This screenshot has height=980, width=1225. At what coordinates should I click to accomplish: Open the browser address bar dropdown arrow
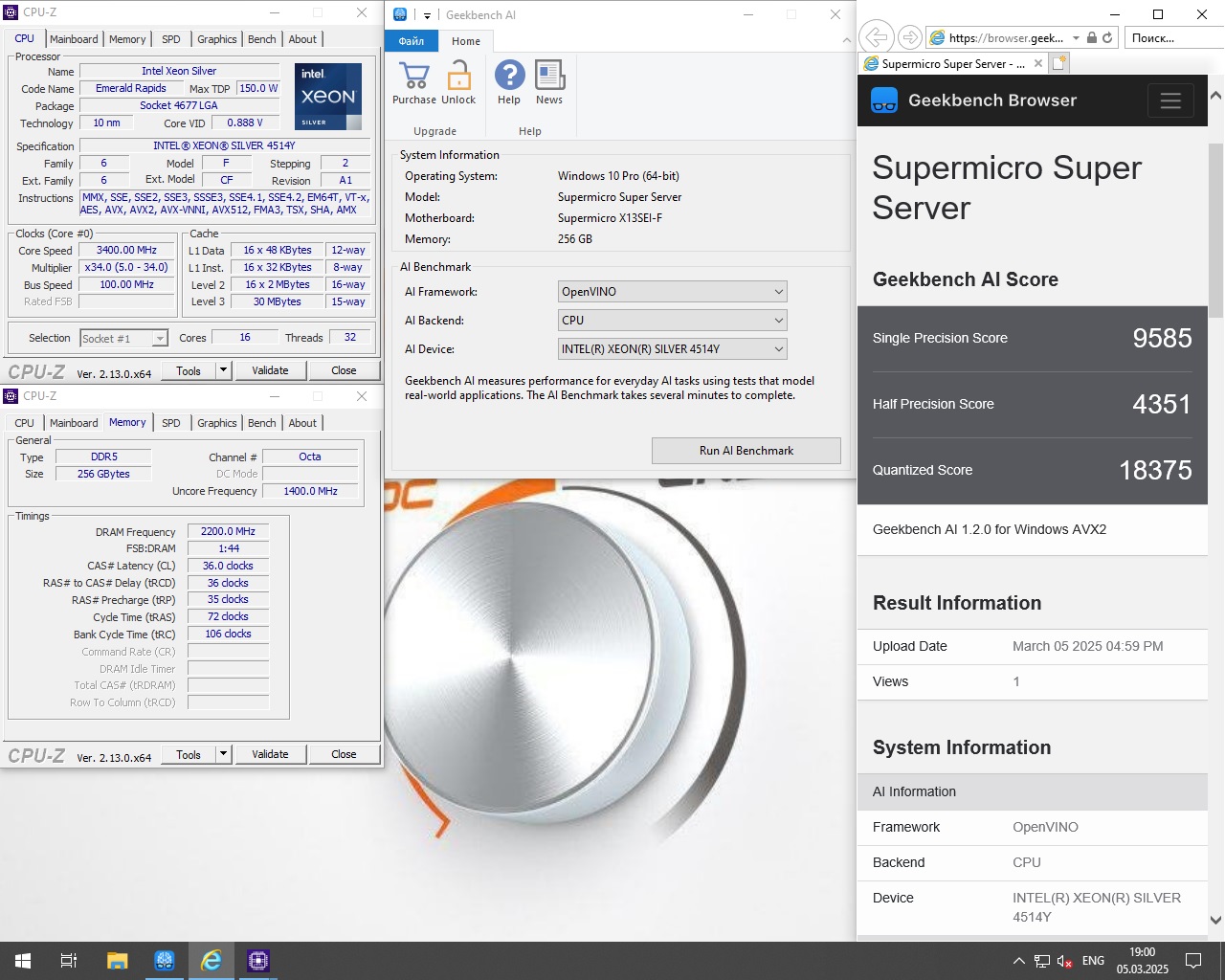point(1076,37)
